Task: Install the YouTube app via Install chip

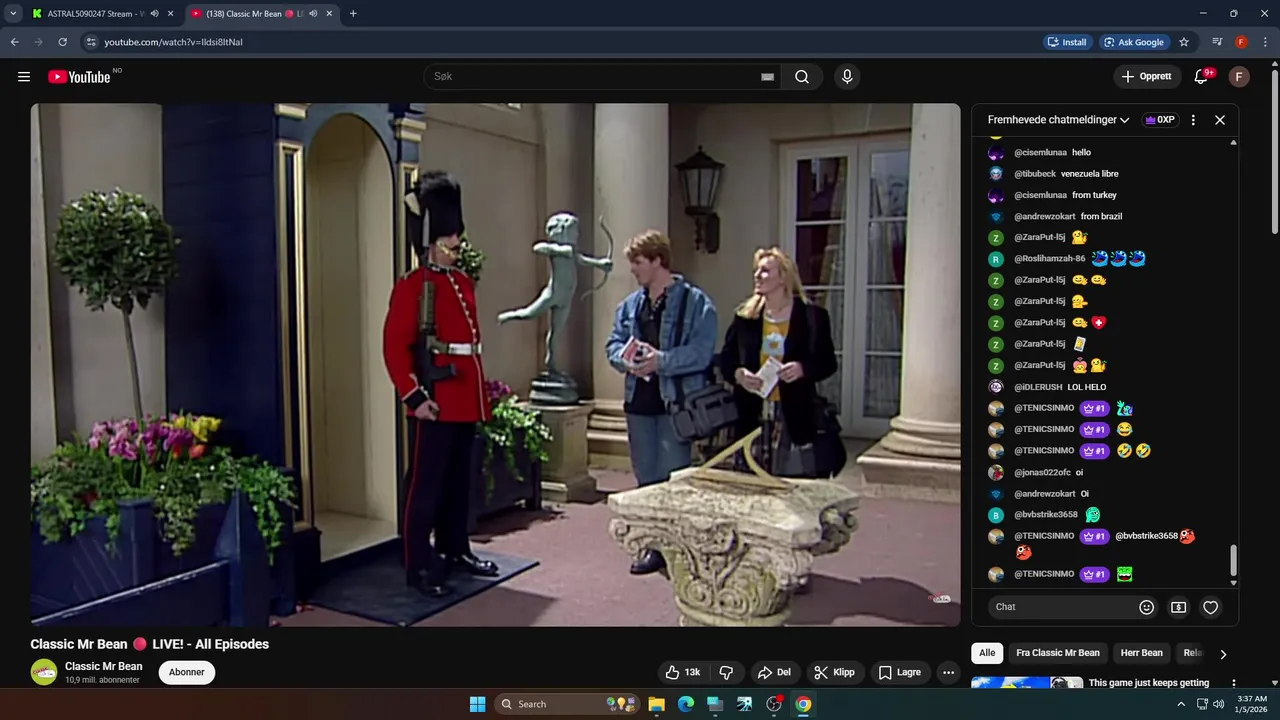Action: coord(1067,42)
